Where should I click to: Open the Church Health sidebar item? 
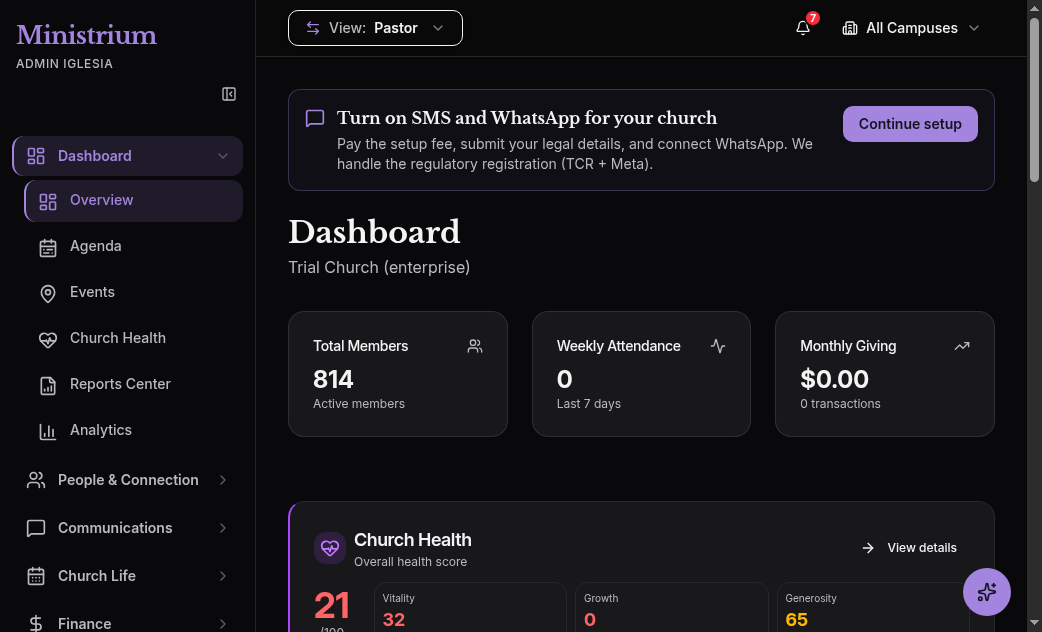(x=134, y=338)
